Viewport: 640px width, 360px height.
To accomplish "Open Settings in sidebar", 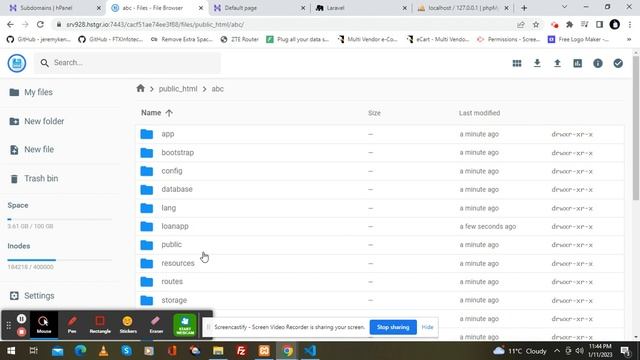I will tap(31, 296).
